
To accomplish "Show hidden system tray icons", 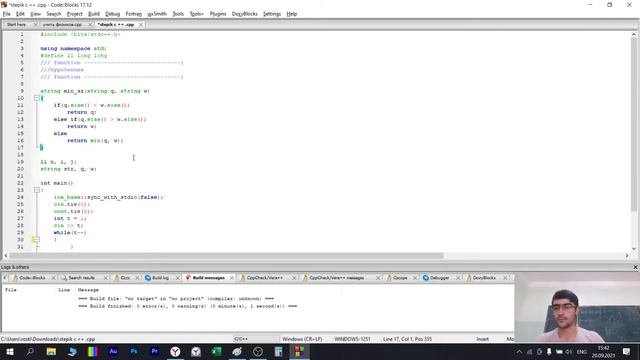I will coord(519,352).
